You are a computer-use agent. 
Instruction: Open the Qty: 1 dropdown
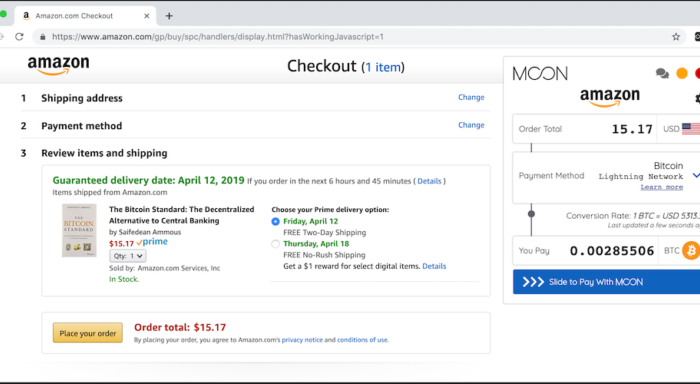[x=128, y=256]
